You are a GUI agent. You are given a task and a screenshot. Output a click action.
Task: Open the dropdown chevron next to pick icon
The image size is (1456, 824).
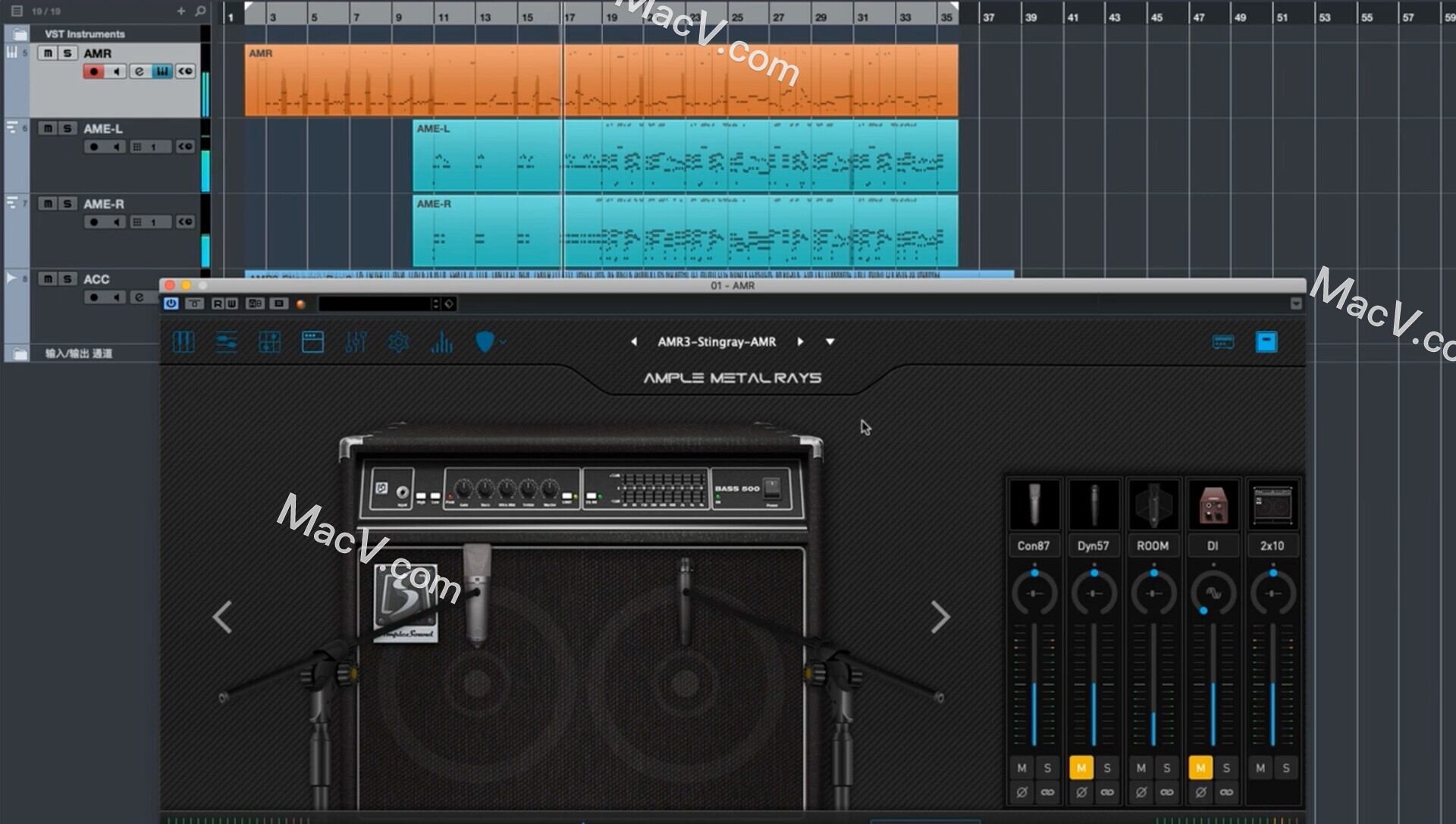tap(502, 343)
